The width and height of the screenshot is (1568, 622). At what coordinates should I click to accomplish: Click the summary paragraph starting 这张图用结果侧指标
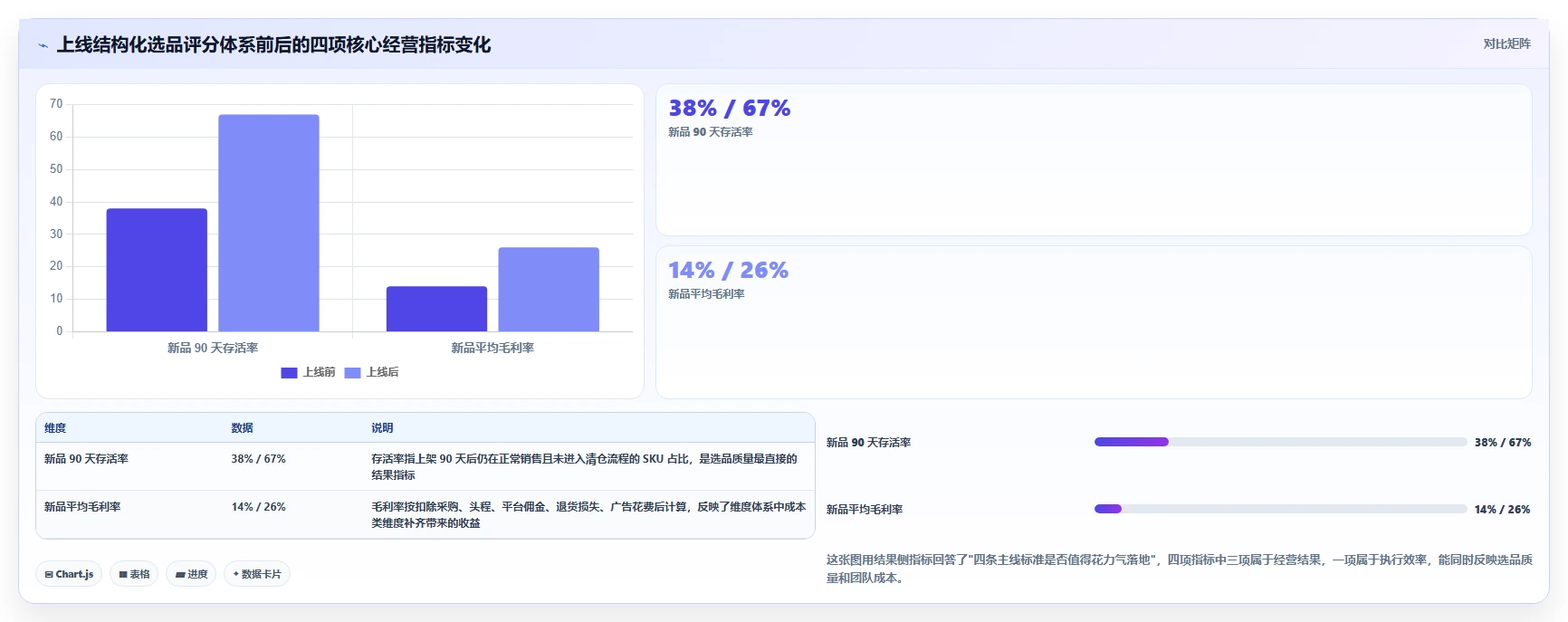(1179, 569)
